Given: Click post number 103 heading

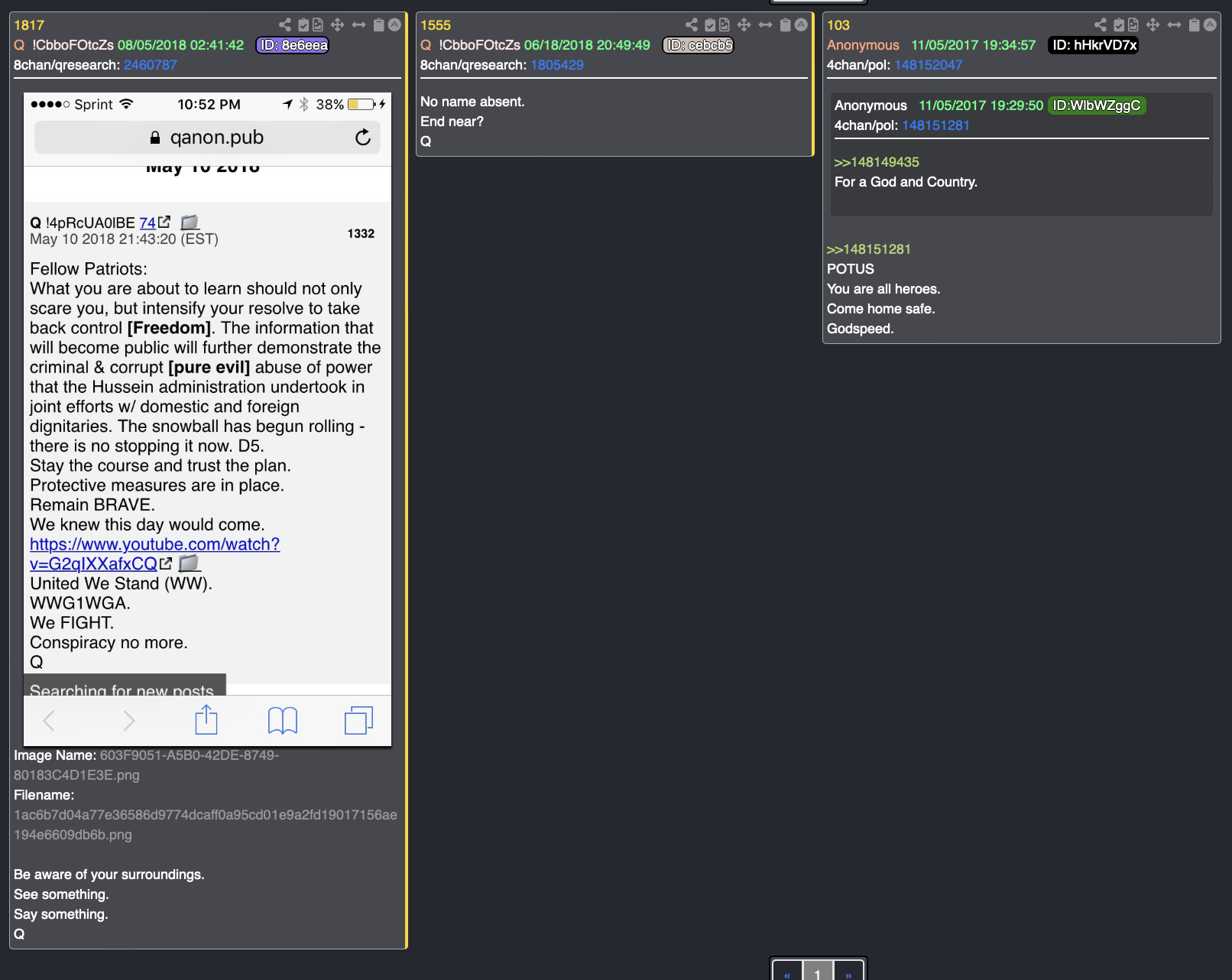Looking at the screenshot, I should point(838,25).
